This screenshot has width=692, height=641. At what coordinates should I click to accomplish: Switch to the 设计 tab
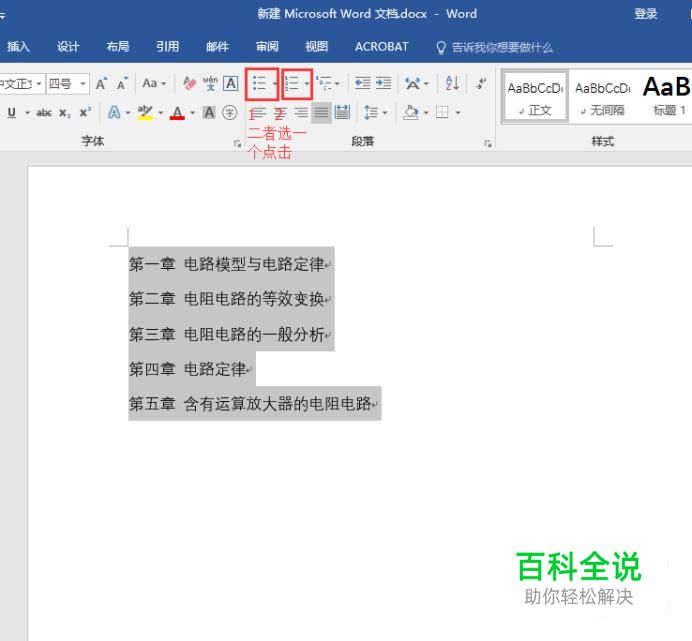click(68, 46)
